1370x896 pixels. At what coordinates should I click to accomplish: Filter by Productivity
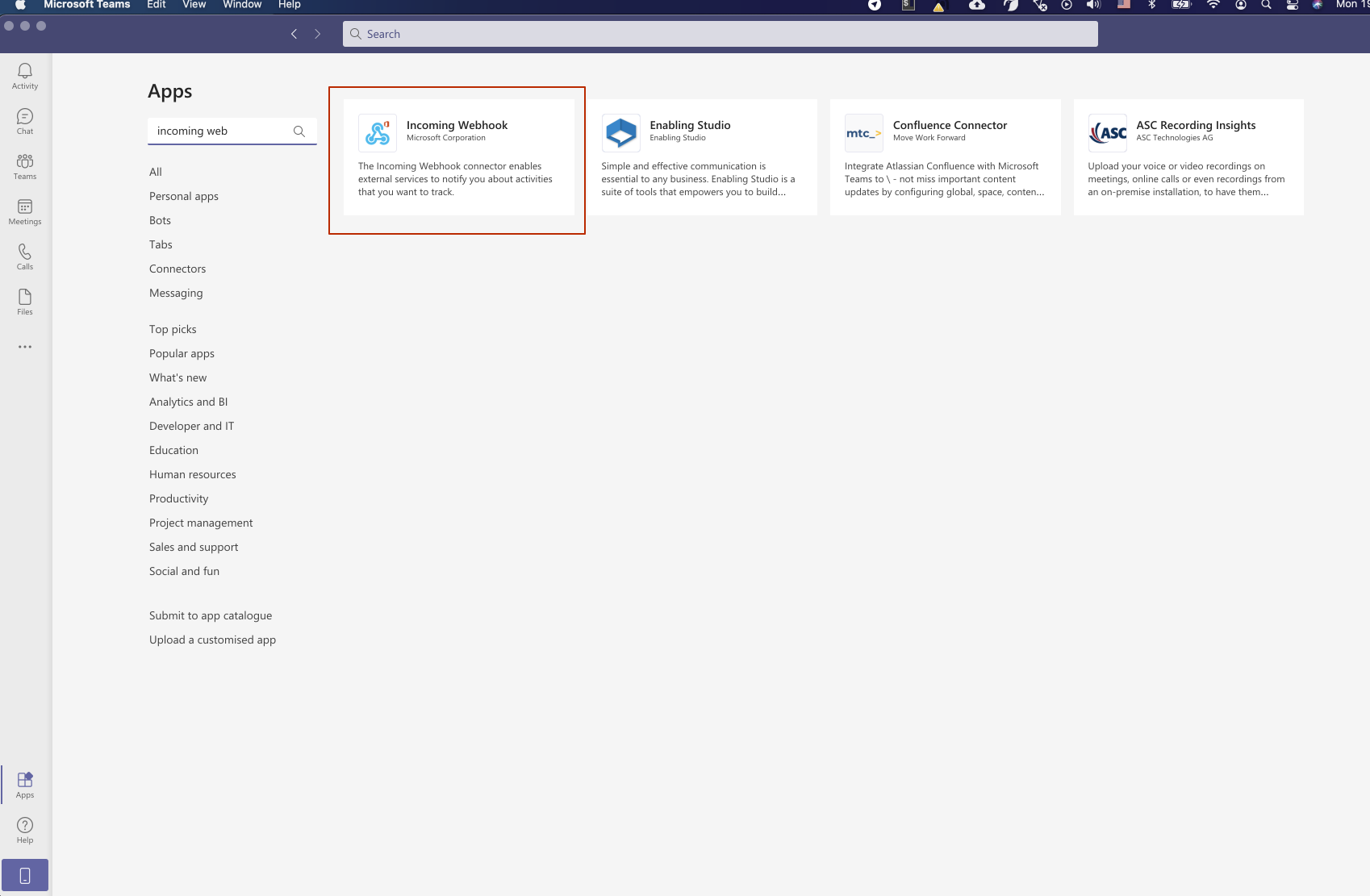click(178, 498)
